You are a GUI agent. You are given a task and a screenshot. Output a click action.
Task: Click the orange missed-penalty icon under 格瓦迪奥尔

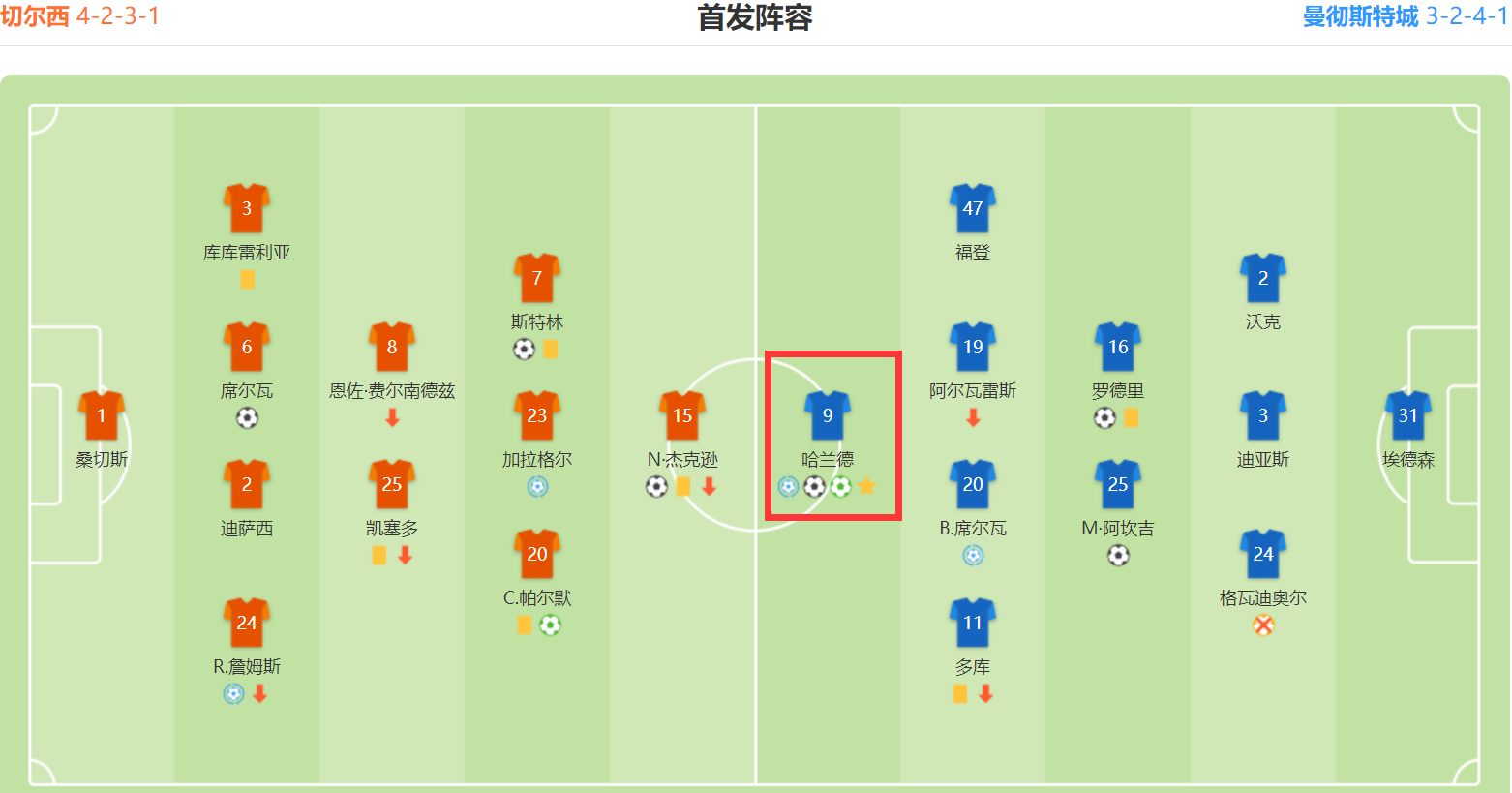pos(1263,625)
